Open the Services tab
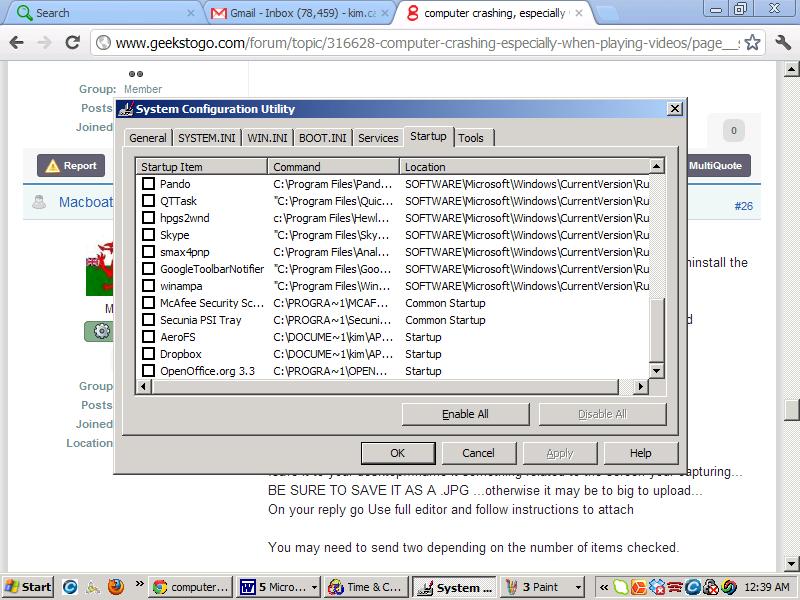 (378, 138)
